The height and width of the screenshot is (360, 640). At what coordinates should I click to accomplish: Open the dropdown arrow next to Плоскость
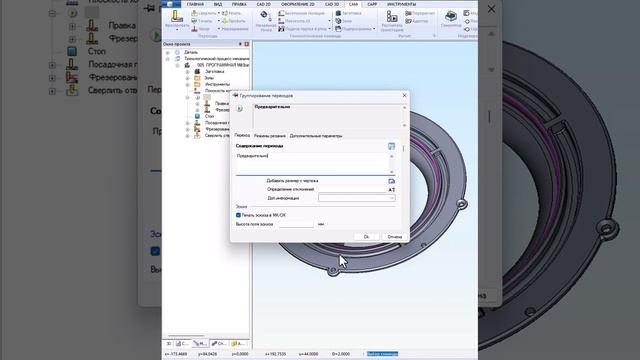[x=329, y=21]
